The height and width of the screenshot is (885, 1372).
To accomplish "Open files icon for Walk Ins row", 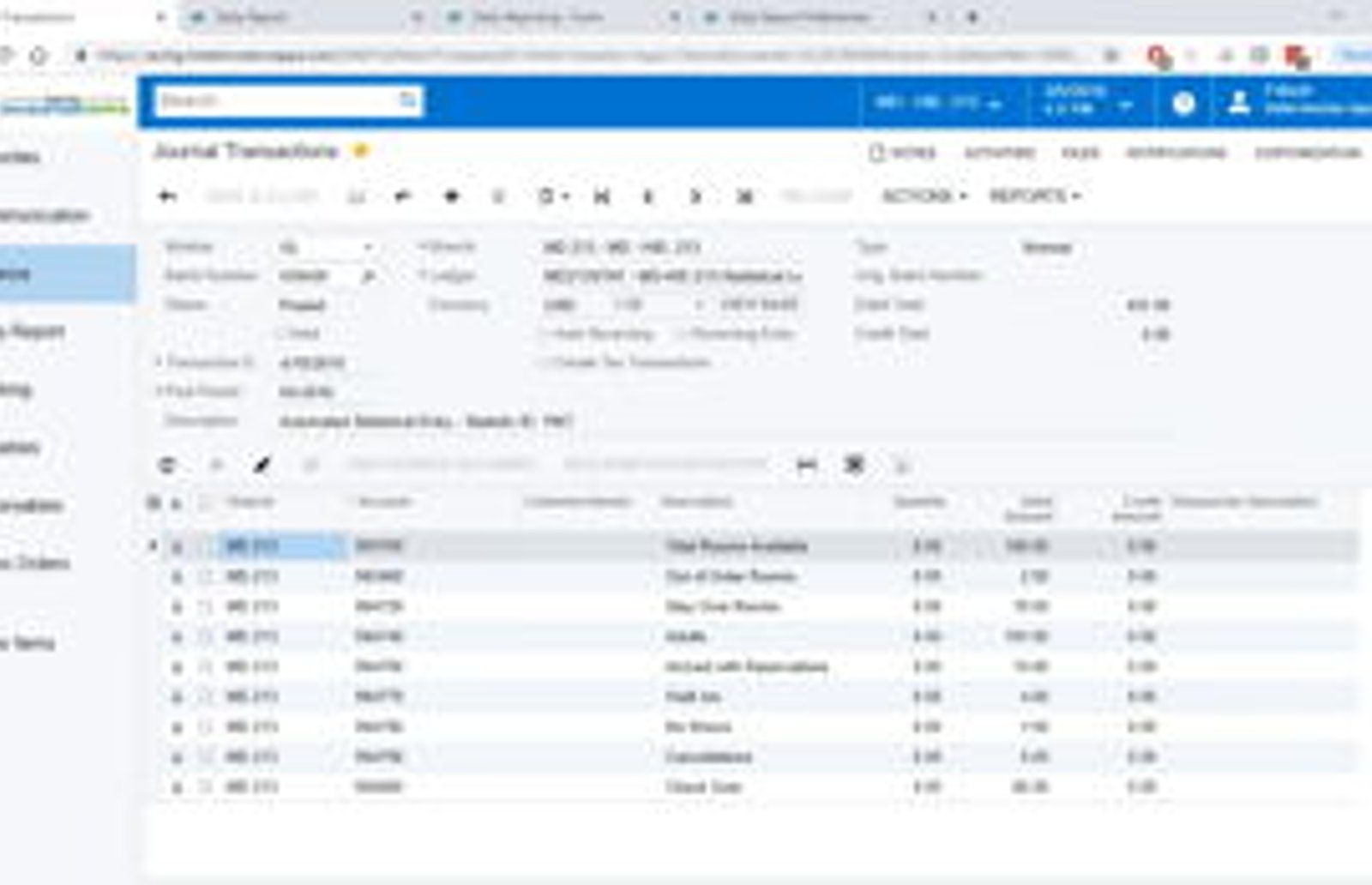I will (x=178, y=697).
